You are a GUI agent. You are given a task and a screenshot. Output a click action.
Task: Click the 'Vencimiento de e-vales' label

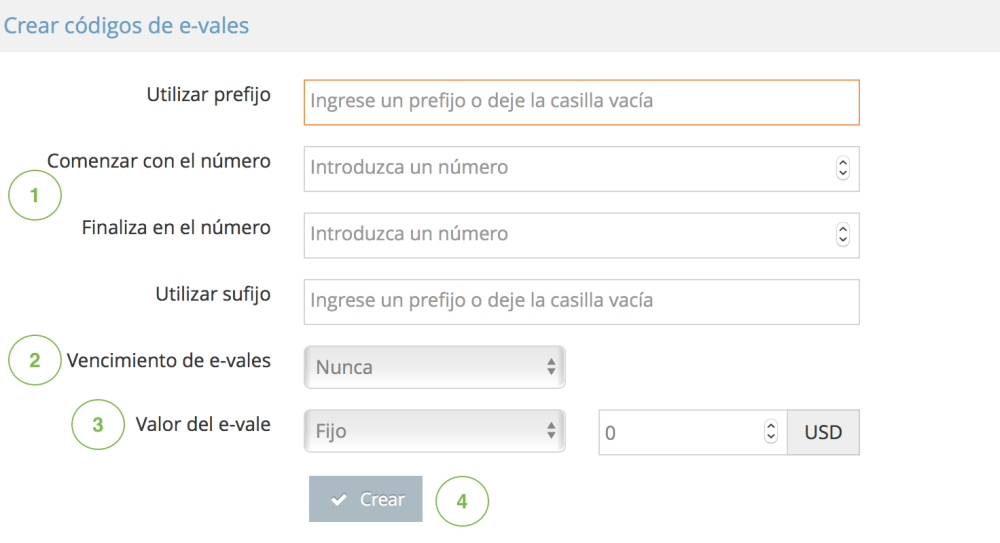(168, 360)
